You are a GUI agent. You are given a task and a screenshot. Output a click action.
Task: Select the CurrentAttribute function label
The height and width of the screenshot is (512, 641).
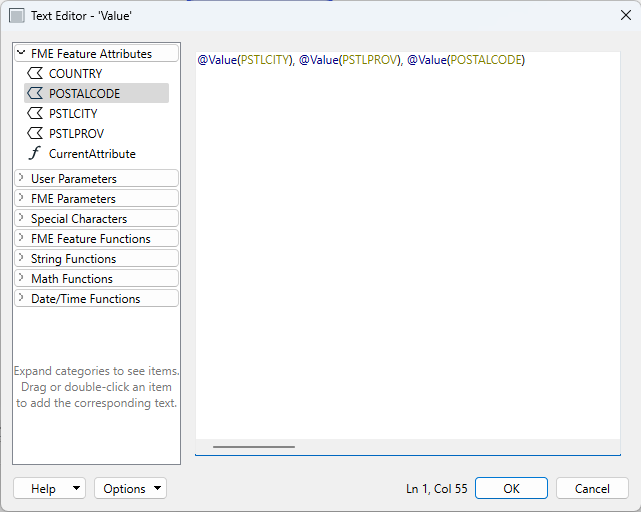tap(92, 154)
